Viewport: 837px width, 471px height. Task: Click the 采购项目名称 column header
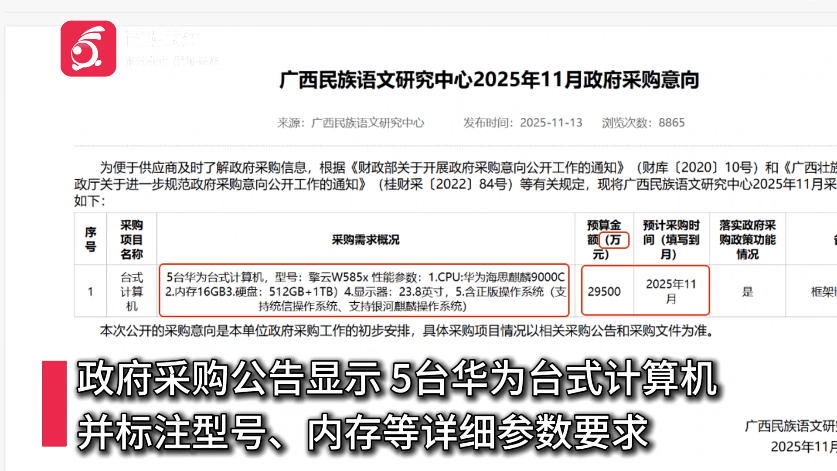[x=131, y=239]
